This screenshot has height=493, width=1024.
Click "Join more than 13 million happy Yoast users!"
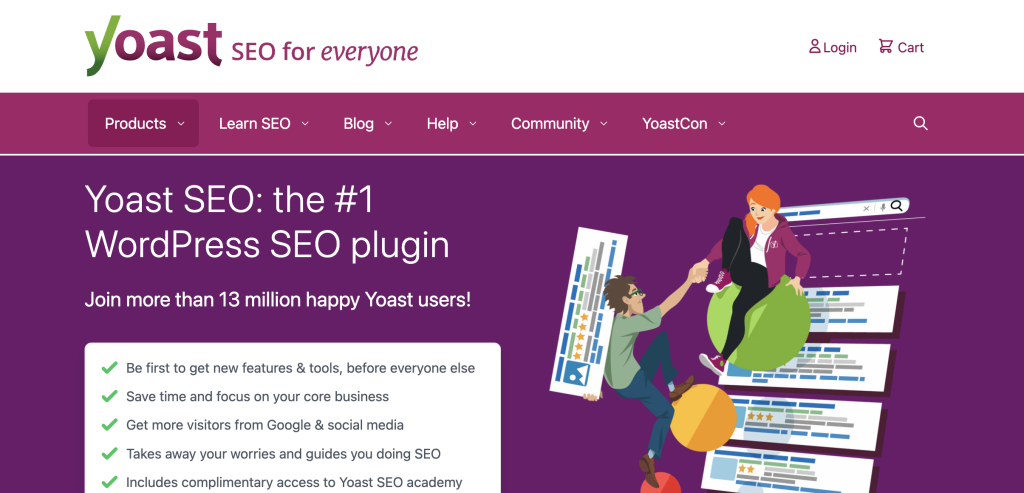coord(278,300)
